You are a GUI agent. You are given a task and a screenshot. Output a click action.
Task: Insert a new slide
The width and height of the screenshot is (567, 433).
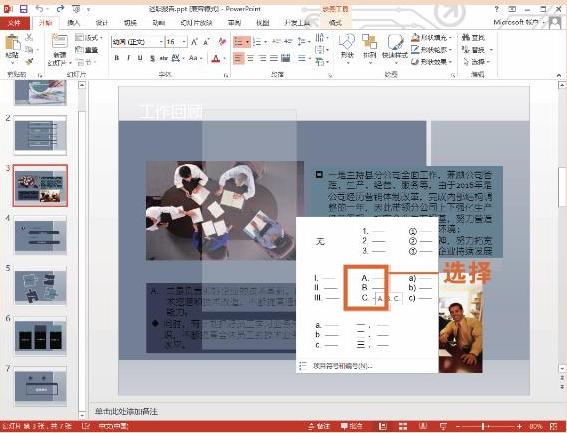coord(60,49)
